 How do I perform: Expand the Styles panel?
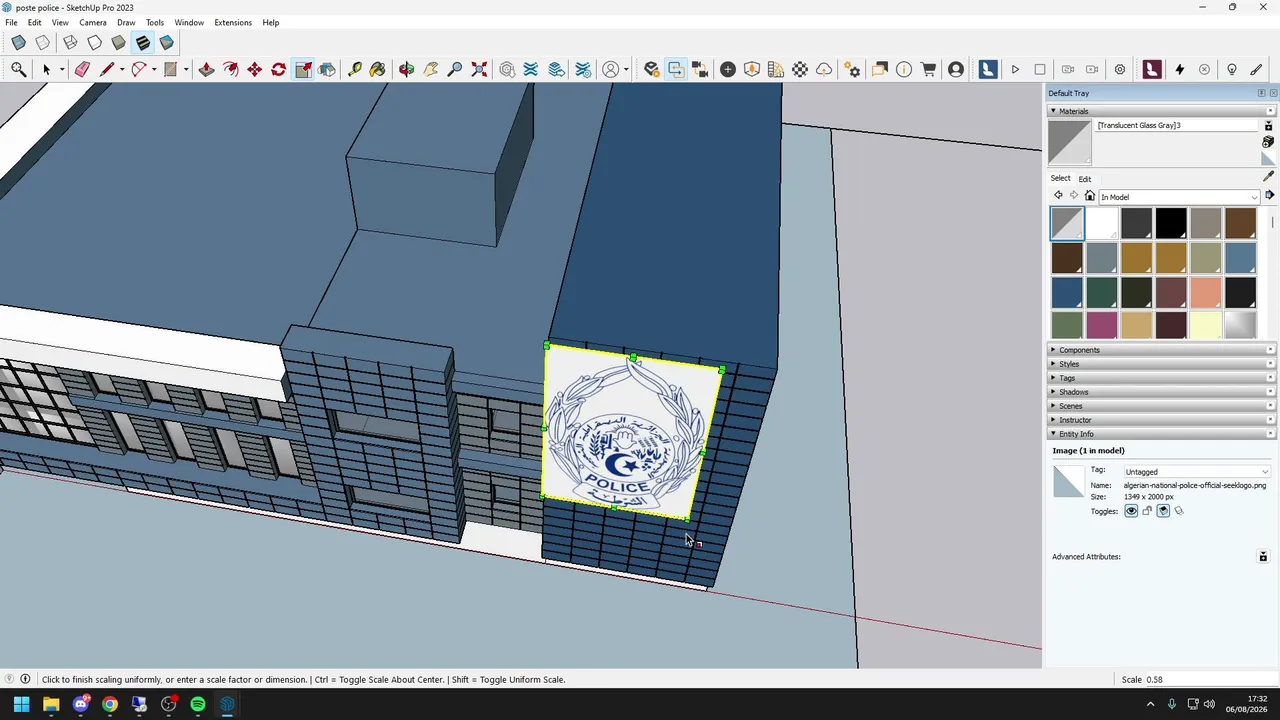point(1160,364)
